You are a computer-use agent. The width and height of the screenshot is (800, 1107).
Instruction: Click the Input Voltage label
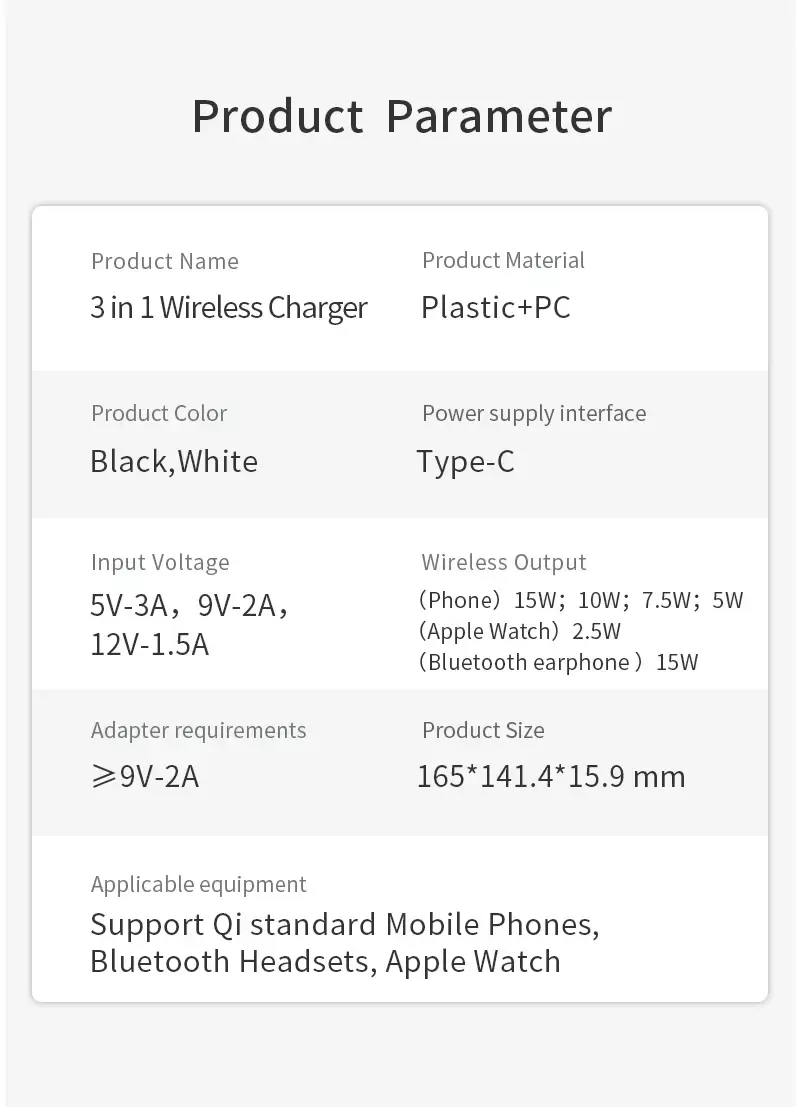(160, 563)
